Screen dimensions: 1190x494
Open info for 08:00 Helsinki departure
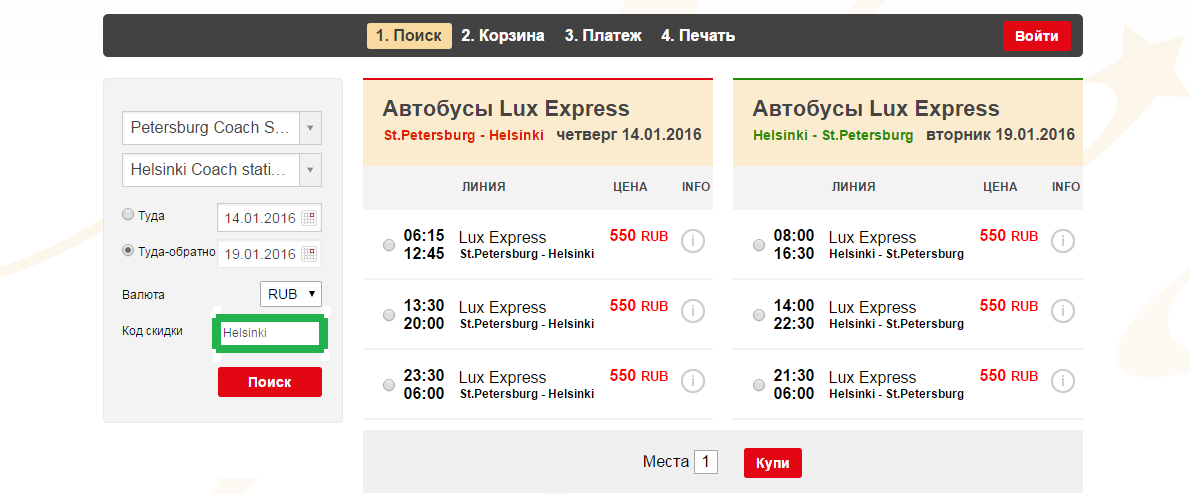[x=1063, y=242]
